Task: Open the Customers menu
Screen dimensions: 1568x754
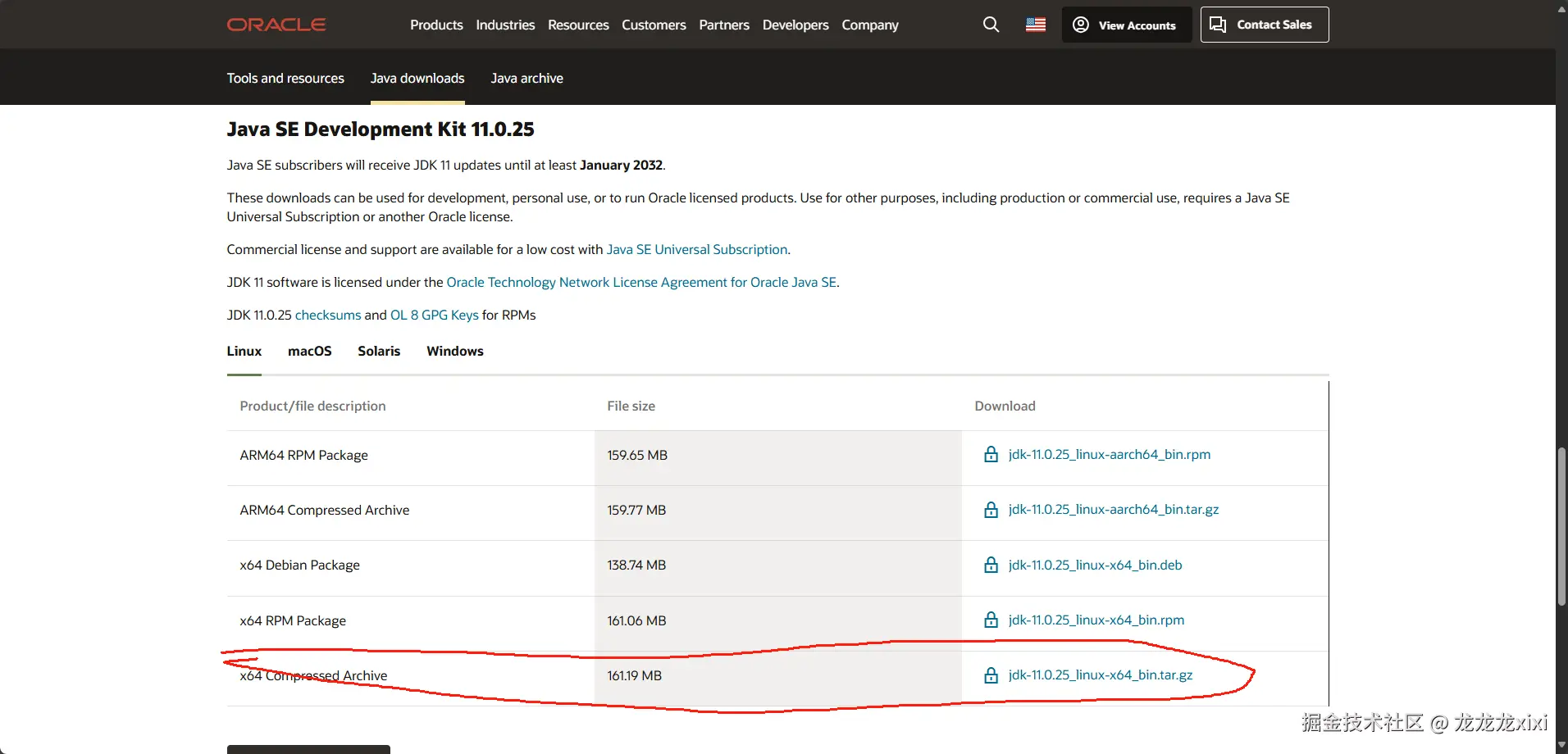Action: (654, 25)
